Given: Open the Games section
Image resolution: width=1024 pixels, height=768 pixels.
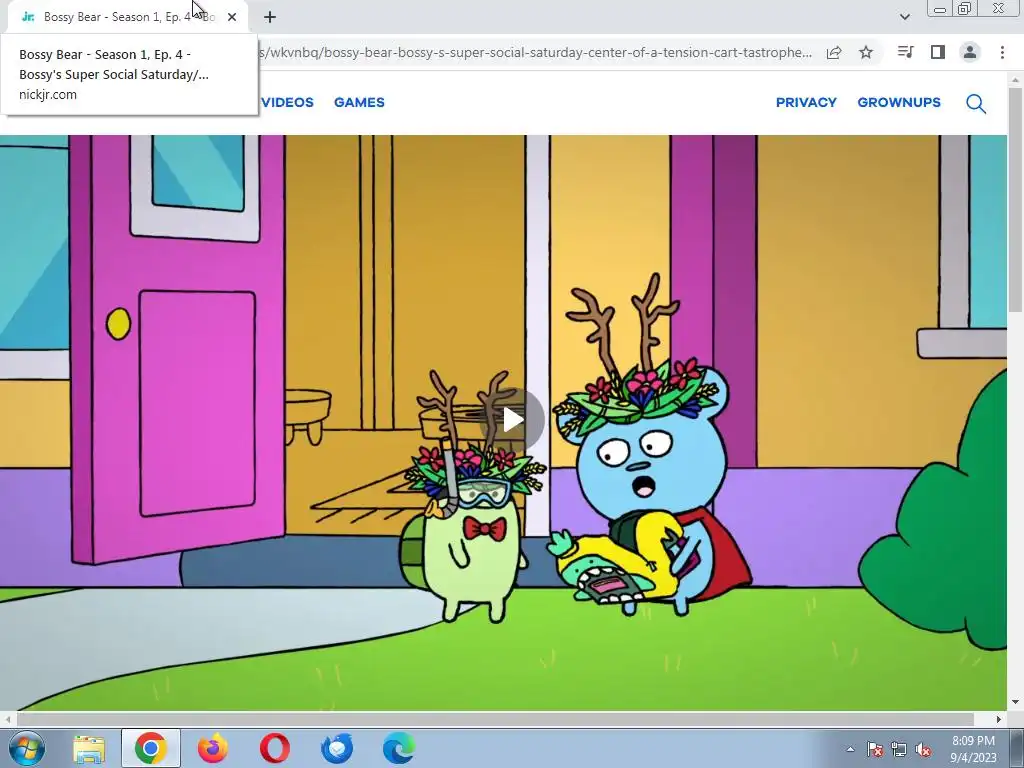Looking at the screenshot, I should (359, 103).
